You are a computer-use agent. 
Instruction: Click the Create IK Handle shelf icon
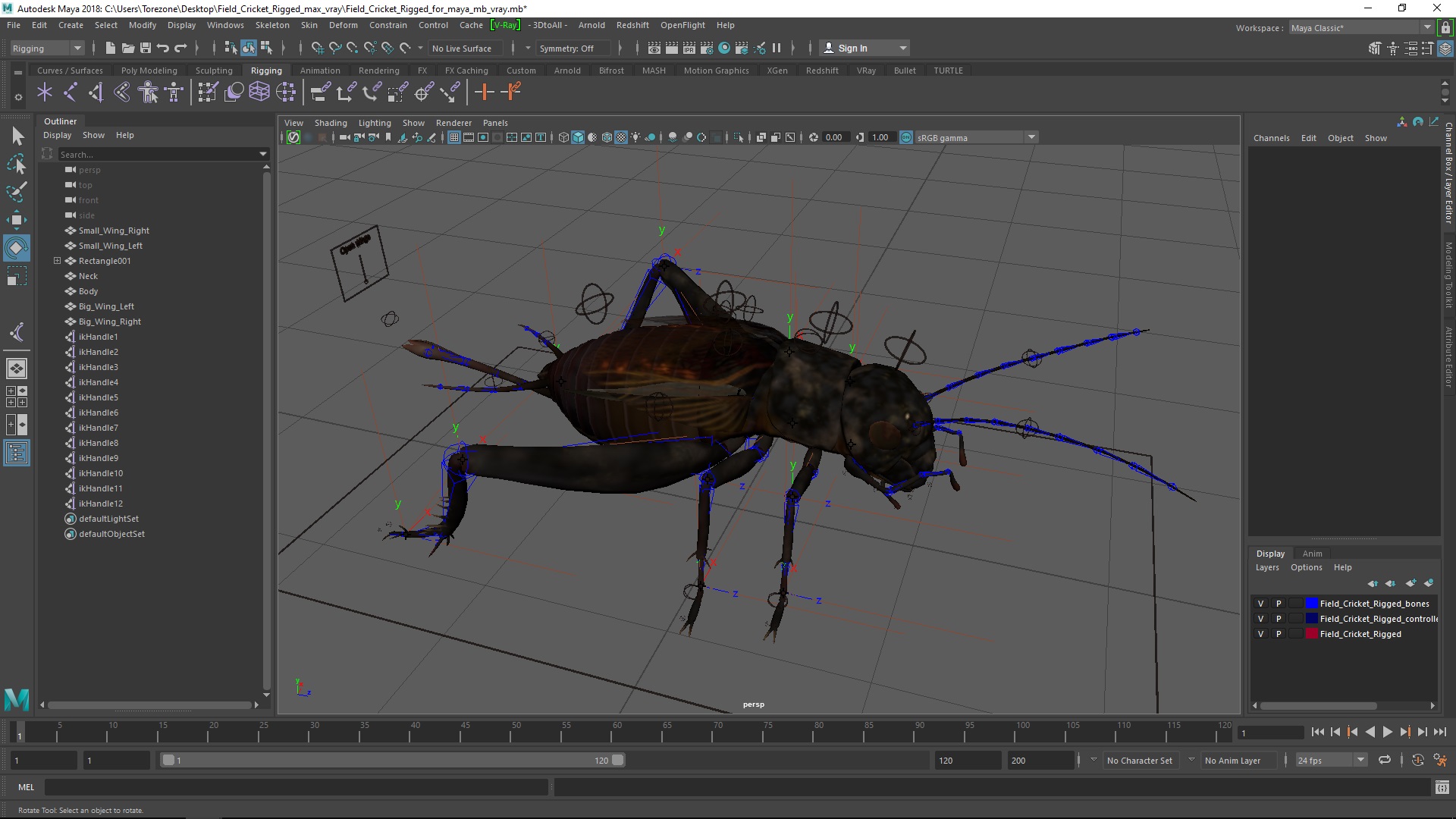click(96, 93)
